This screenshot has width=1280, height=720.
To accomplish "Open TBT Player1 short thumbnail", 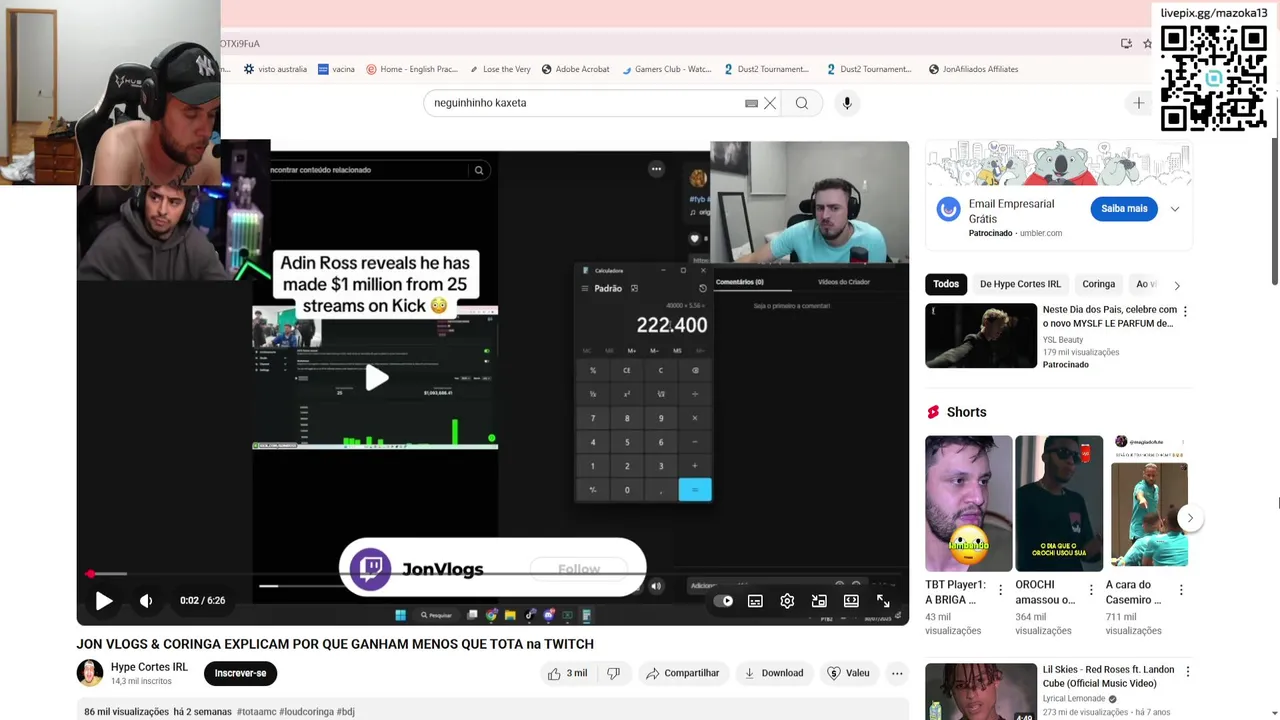I will tap(968, 503).
